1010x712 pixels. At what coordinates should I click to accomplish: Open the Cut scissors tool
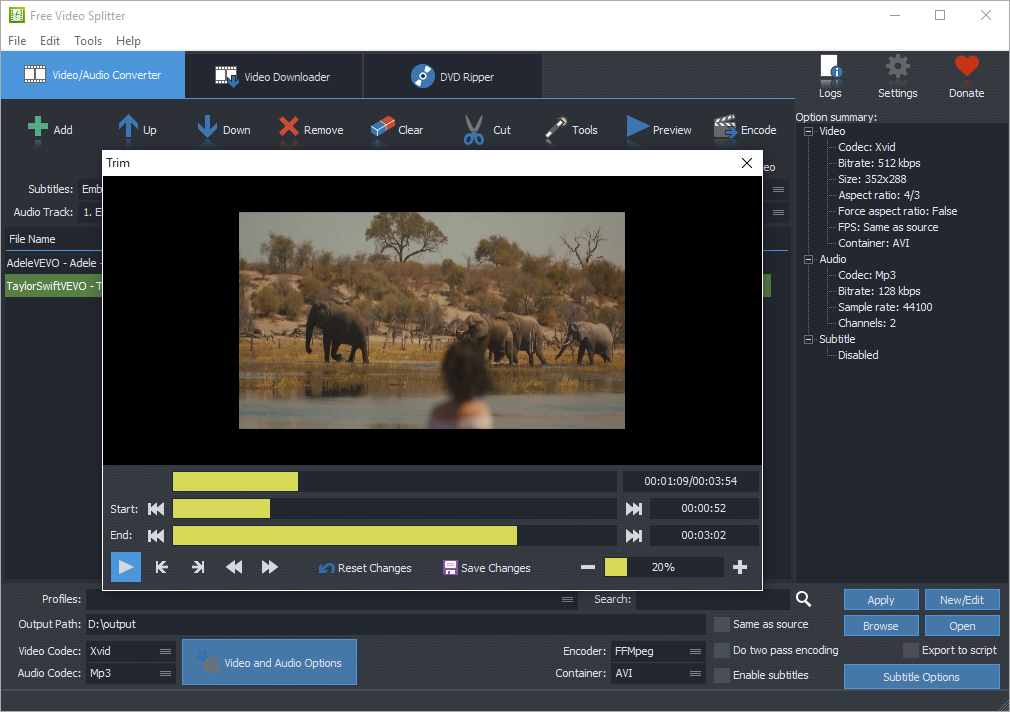click(x=473, y=130)
